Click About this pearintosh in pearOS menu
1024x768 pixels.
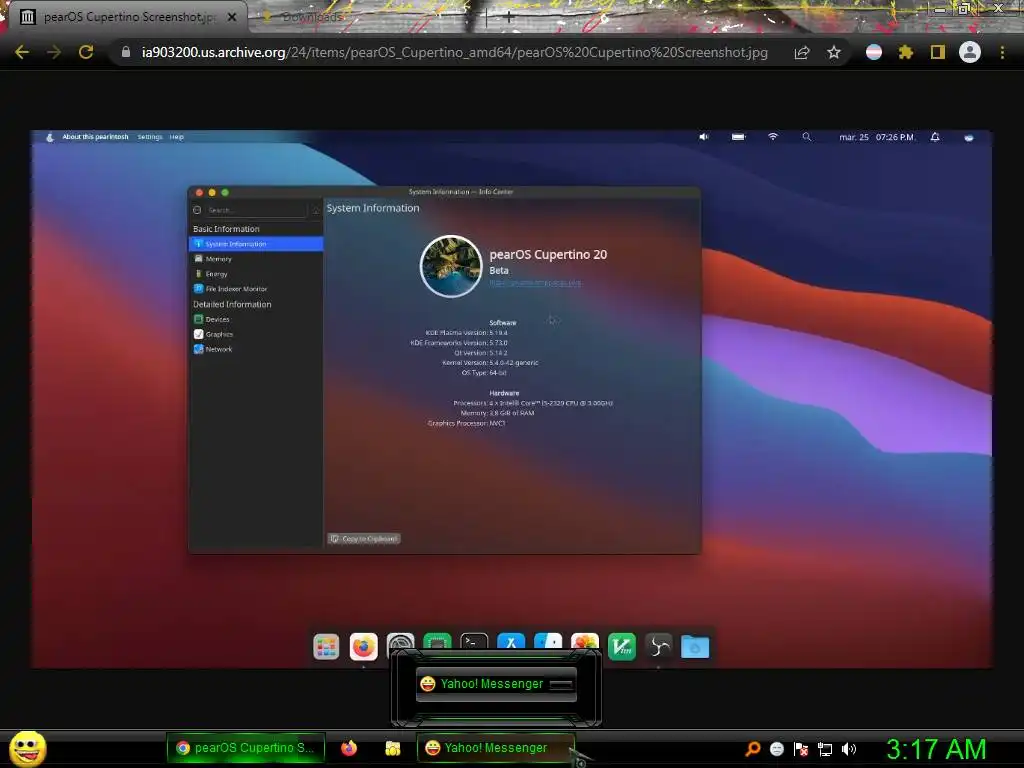(x=95, y=136)
